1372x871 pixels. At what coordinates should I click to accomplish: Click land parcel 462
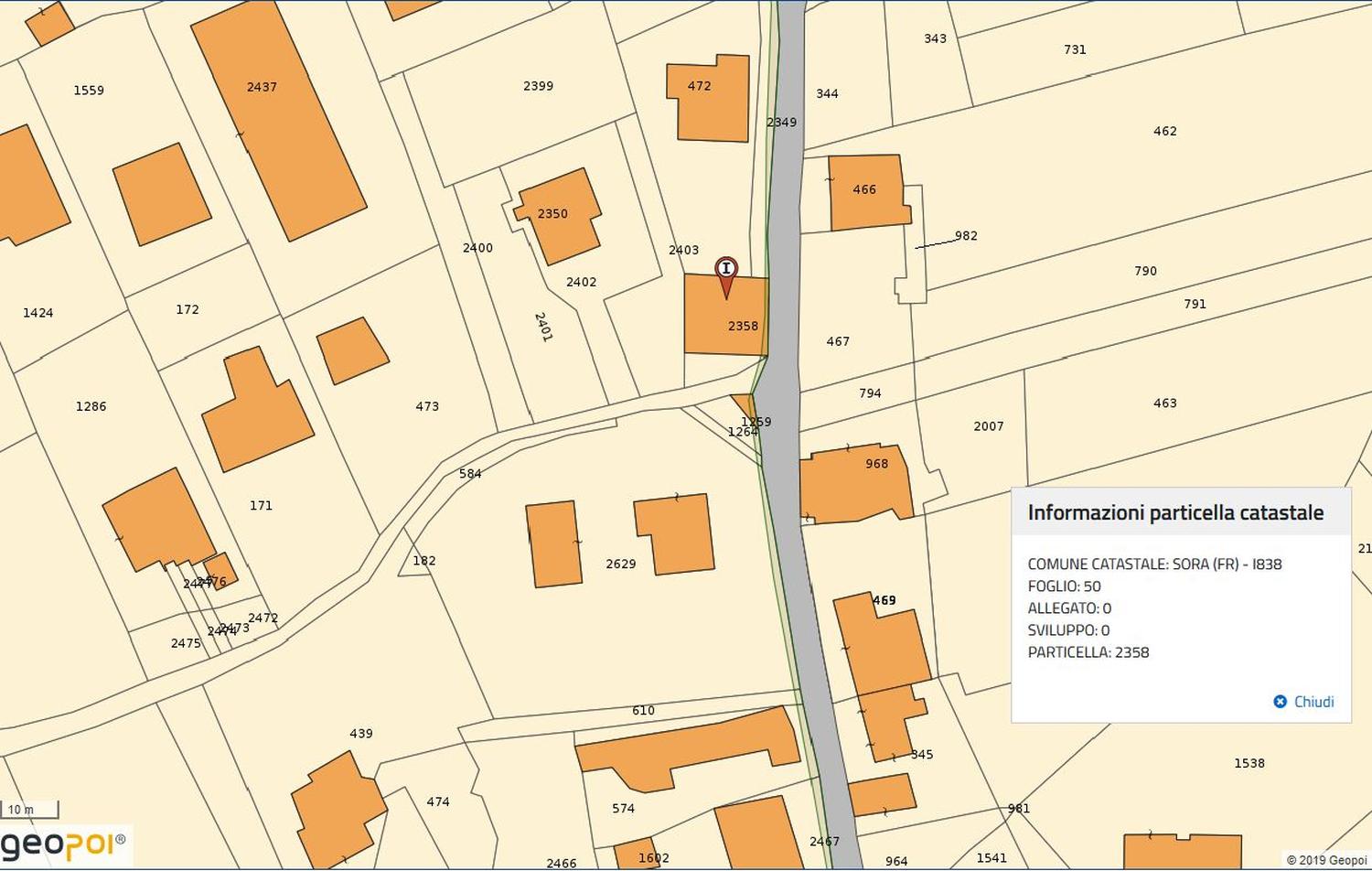point(1164,131)
